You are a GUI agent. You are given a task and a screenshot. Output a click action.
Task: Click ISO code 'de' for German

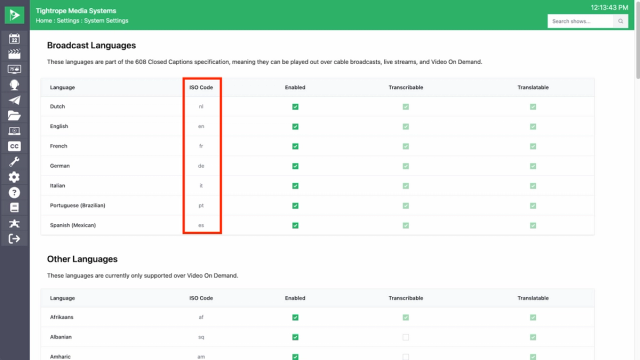[x=201, y=166]
